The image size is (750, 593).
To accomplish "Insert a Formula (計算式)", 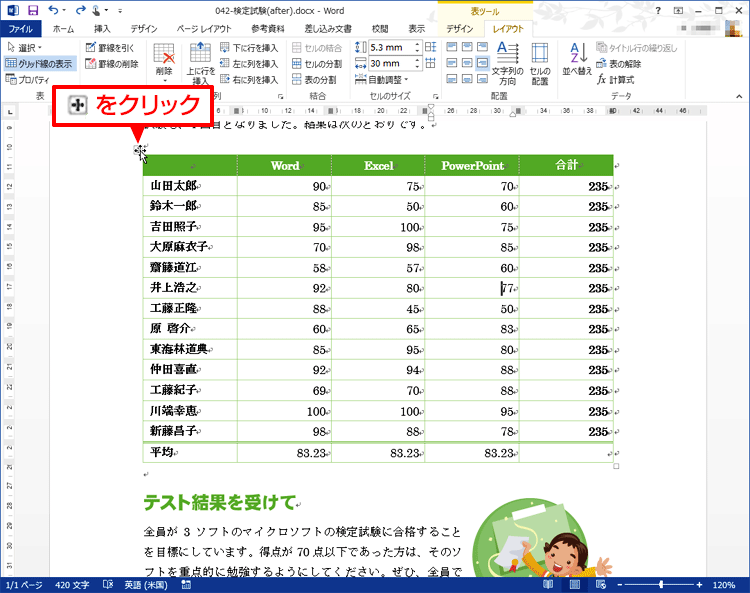I will tap(615, 79).
